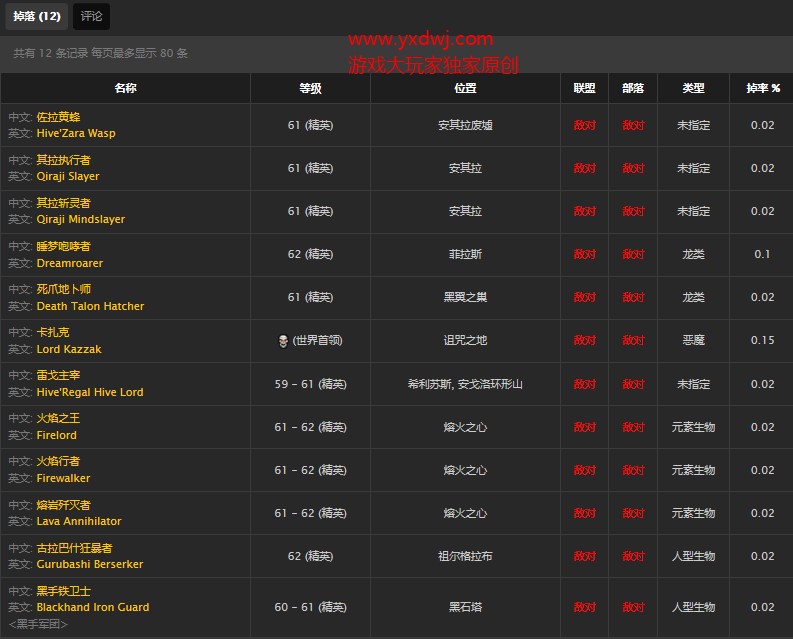Screen dimensions: 793x639
Task: Click the Death Talon Hatcher link
Action: coord(90,306)
